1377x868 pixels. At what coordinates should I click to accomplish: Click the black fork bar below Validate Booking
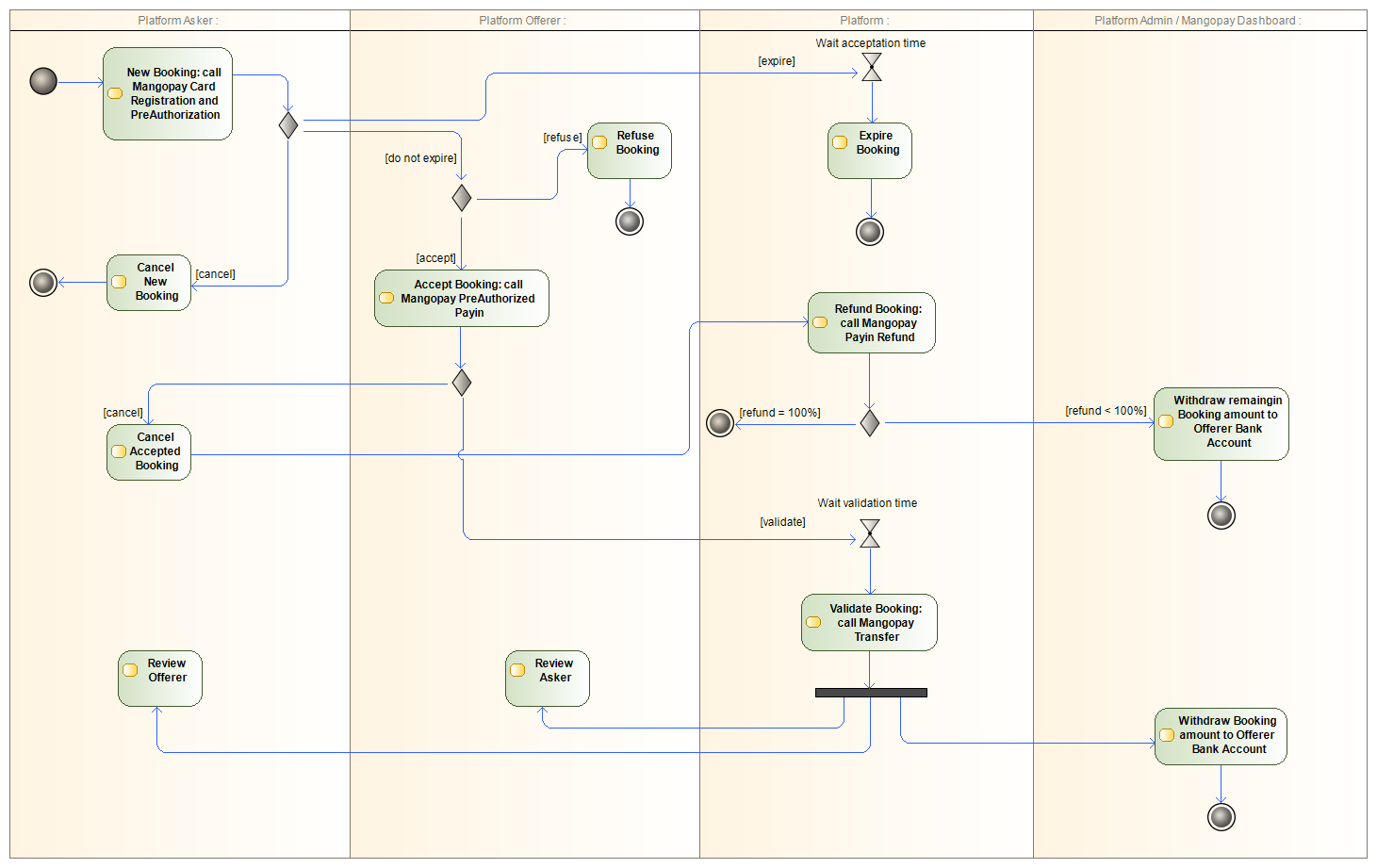871,693
